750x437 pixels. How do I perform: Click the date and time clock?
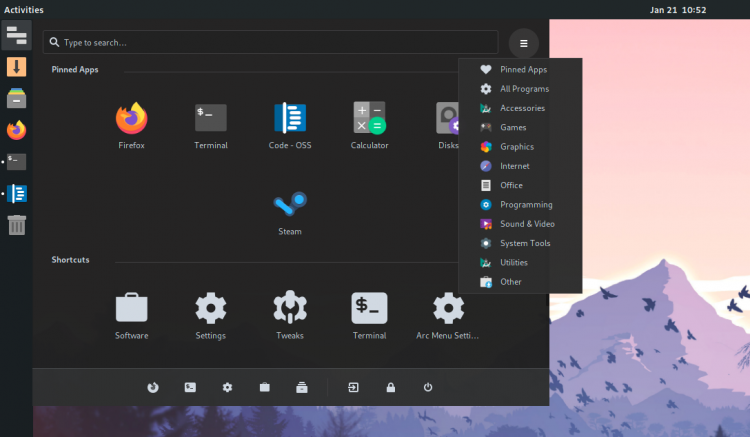pyautogui.click(x=678, y=10)
